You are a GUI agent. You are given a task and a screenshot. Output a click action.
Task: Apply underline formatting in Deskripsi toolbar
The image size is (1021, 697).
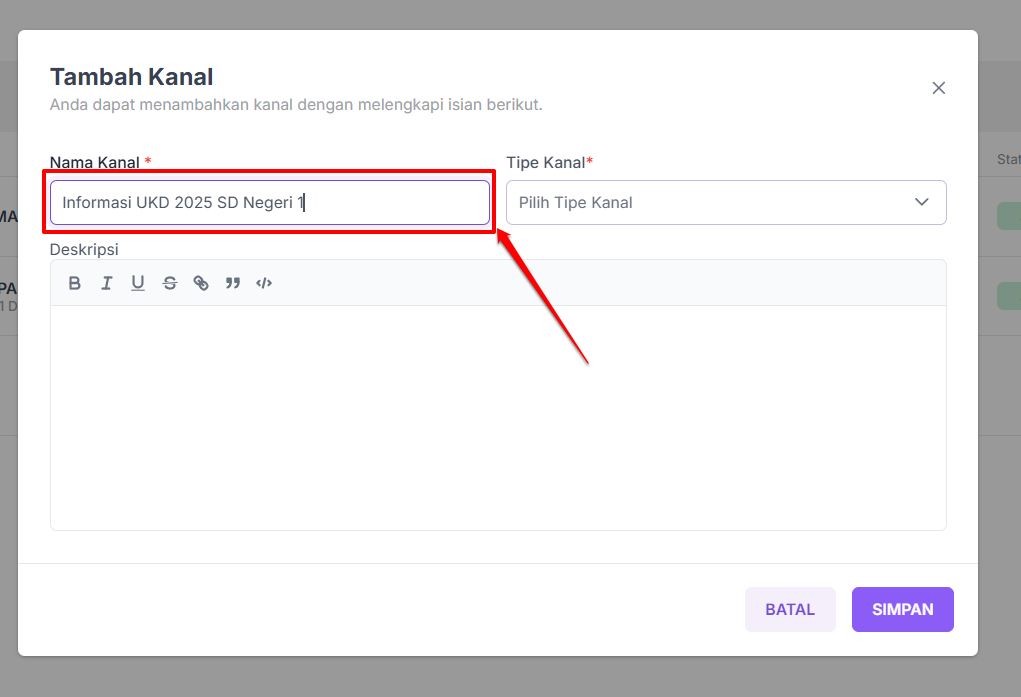(x=137, y=283)
